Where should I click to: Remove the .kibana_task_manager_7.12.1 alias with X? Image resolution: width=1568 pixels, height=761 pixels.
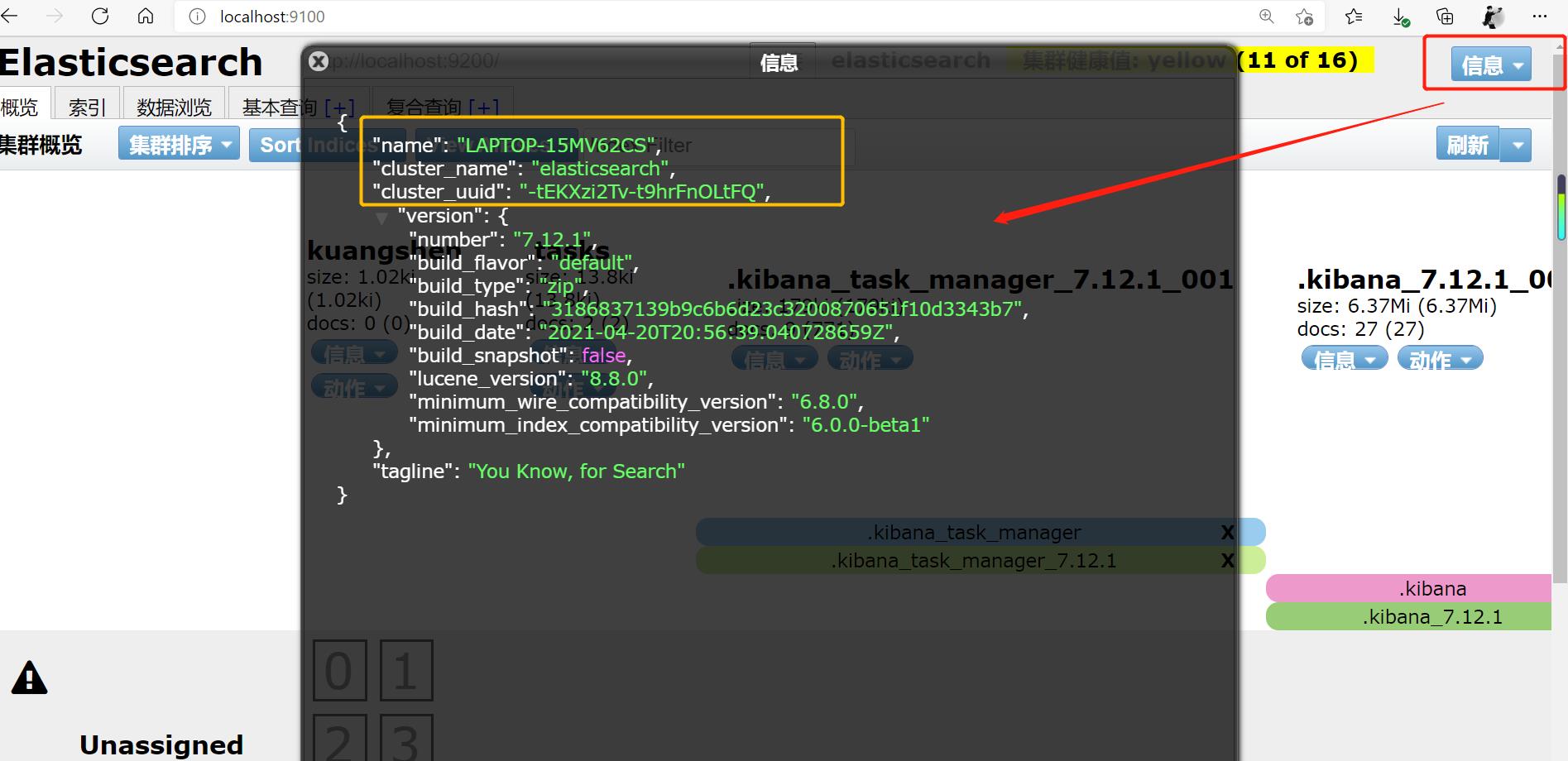pyautogui.click(x=1228, y=561)
